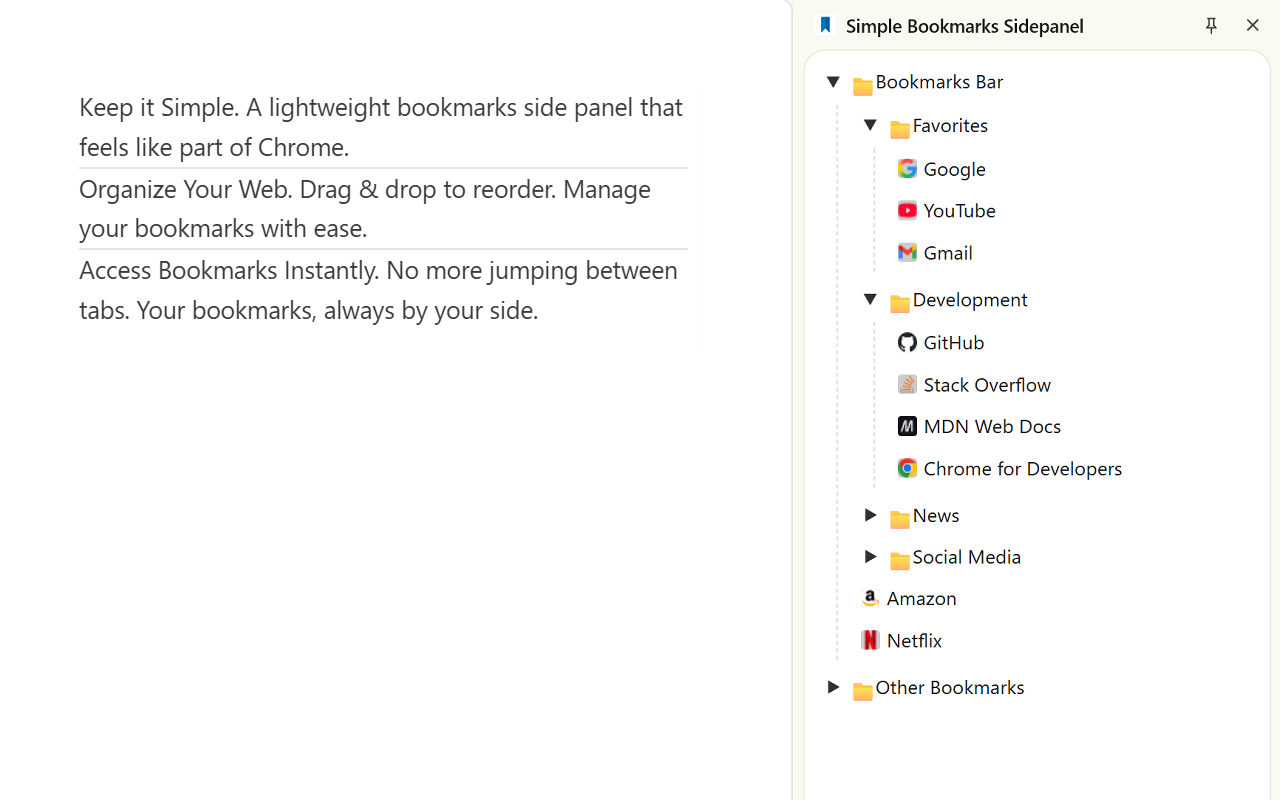The image size is (1280, 800).
Task: Expand the News folder arrow
Action: tap(870, 515)
